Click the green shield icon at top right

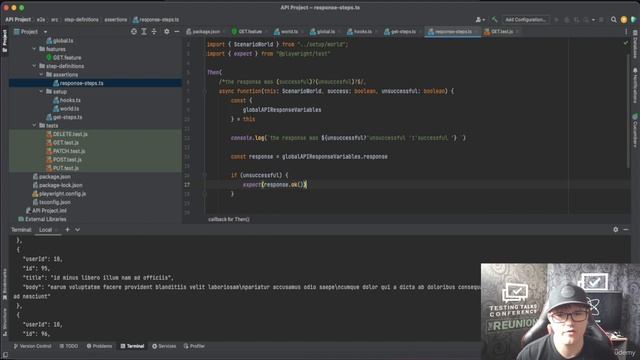pyautogui.click(x=633, y=19)
